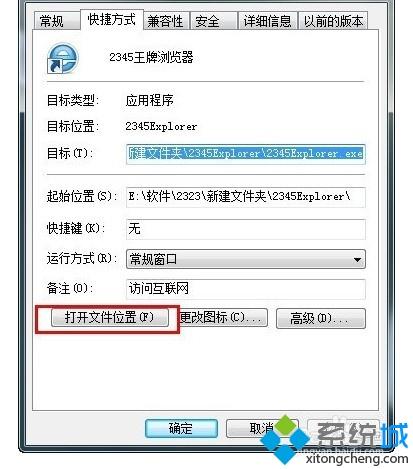Open the 兼容性 tab
The image size is (413, 469).
(x=166, y=21)
